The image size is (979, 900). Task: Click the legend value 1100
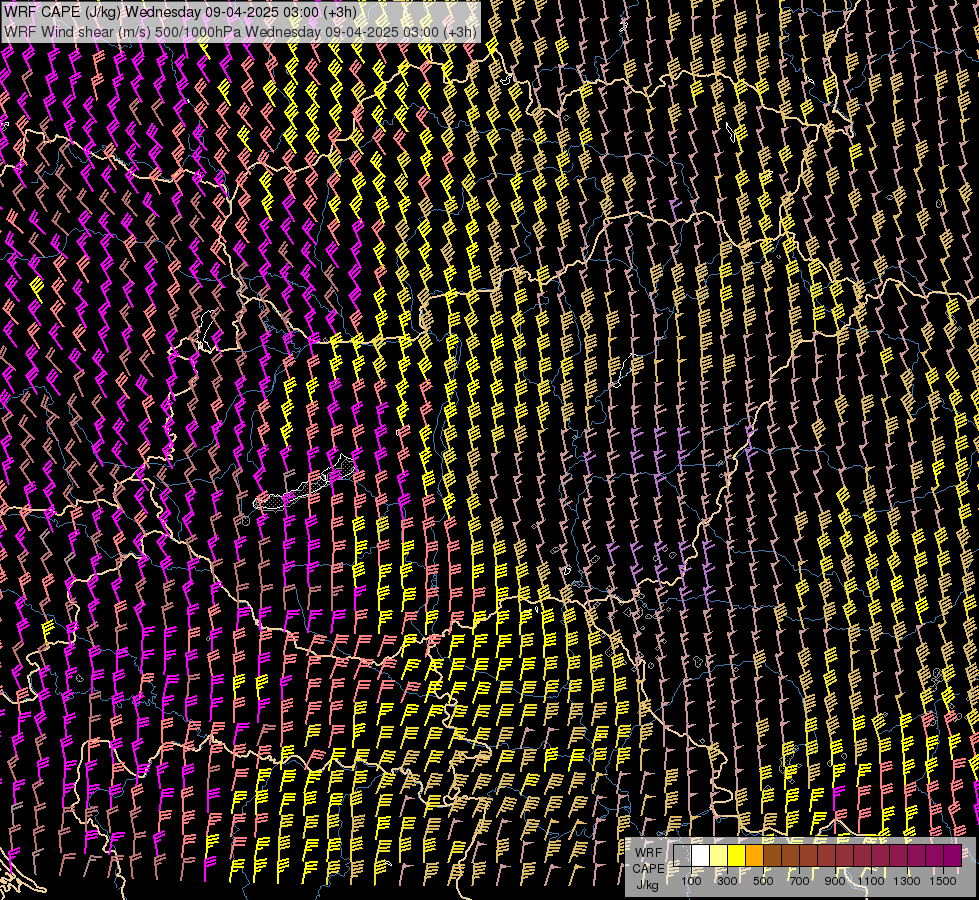[x=871, y=881]
